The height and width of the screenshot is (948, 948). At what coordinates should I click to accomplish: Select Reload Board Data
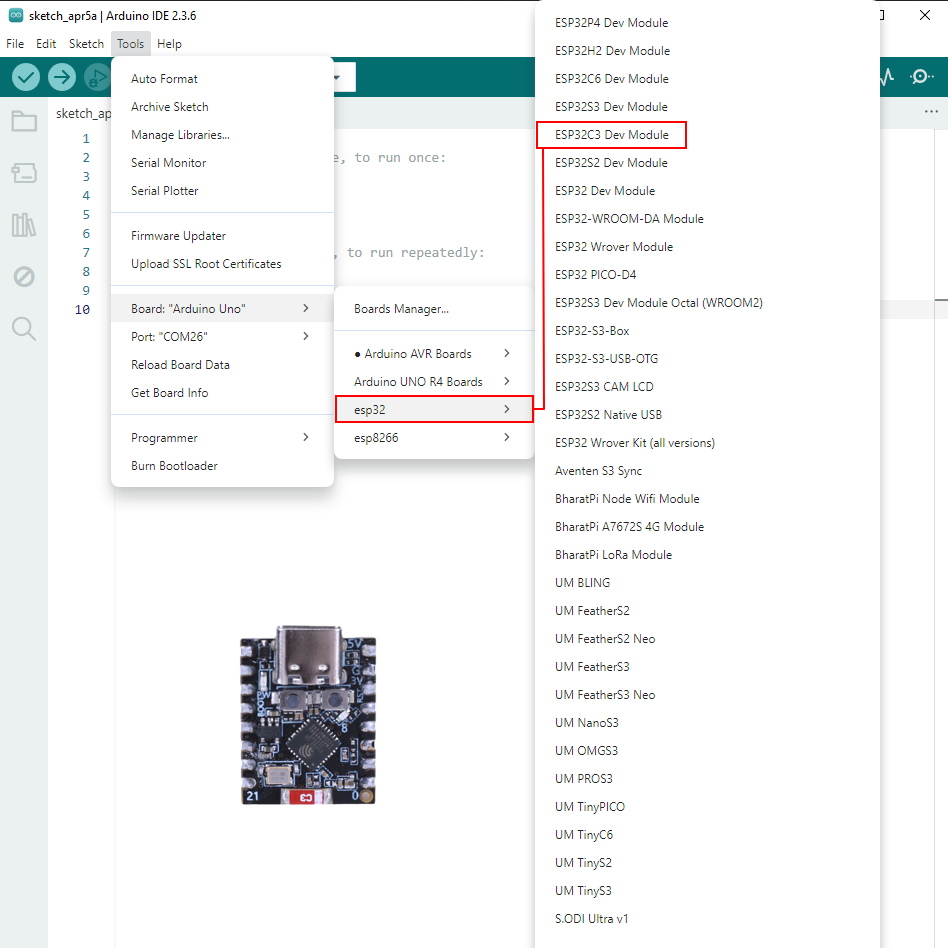pyautogui.click(x=222, y=365)
